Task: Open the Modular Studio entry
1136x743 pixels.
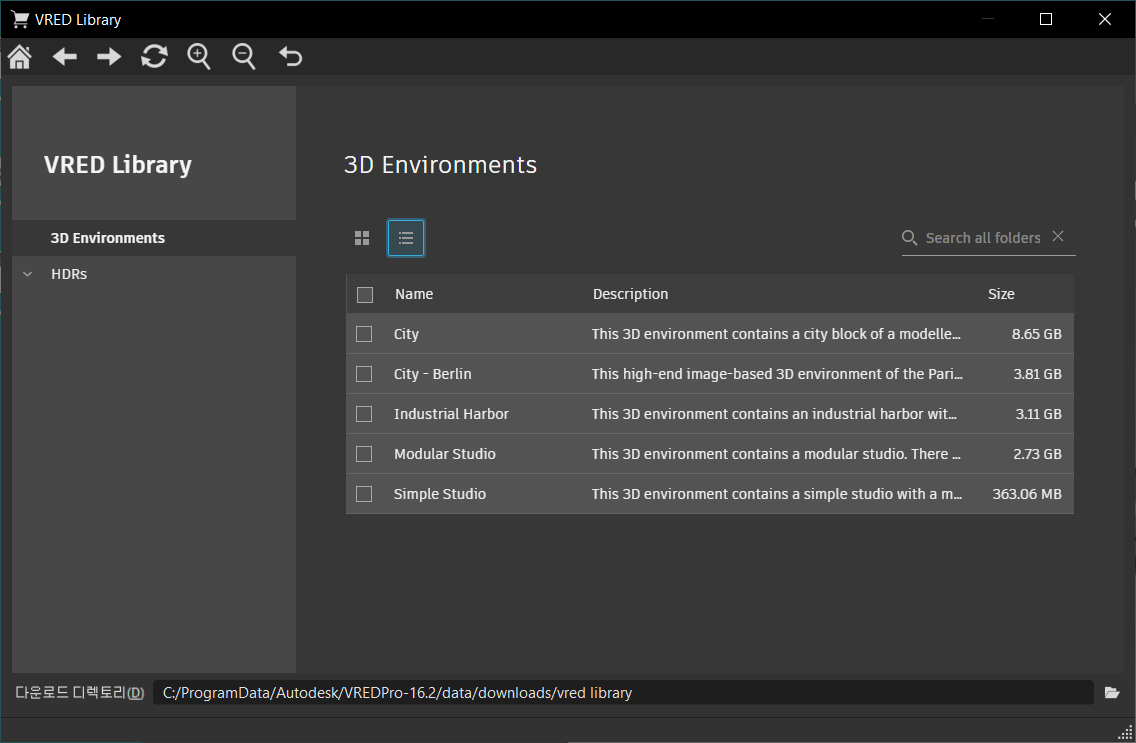Action: (445, 454)
